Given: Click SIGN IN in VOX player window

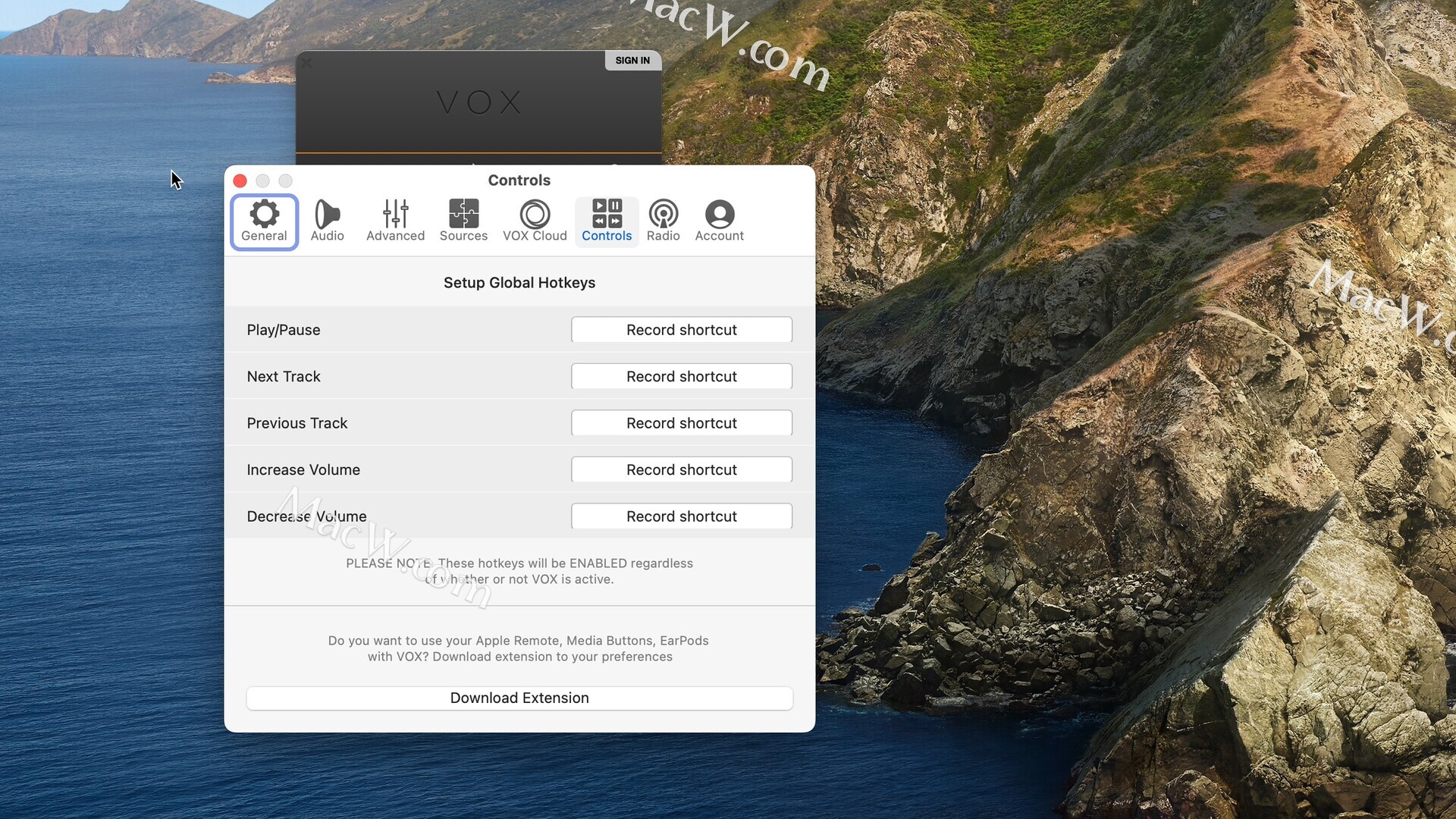Looking at the screenshot, I should (632, 61).
